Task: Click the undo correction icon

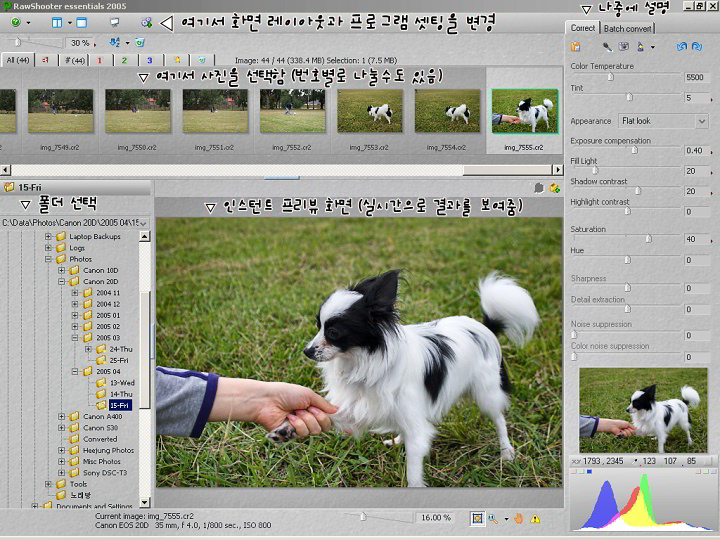Action: coord(682,46)
